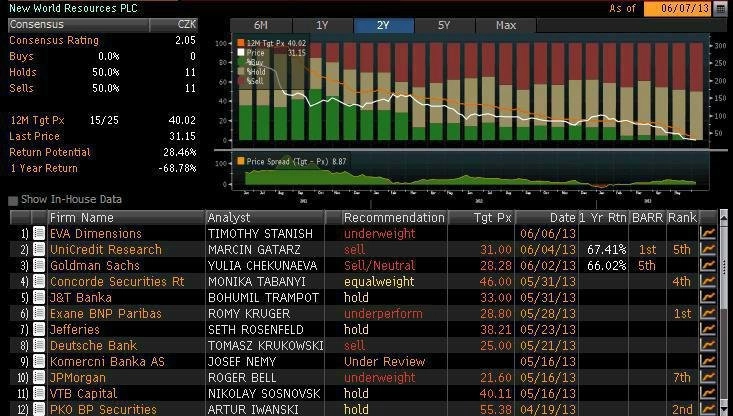The height and width of the screenshot is (416, 733).
Task: Click the 67.41% one-year return cell
Action: tap(606, 250)
